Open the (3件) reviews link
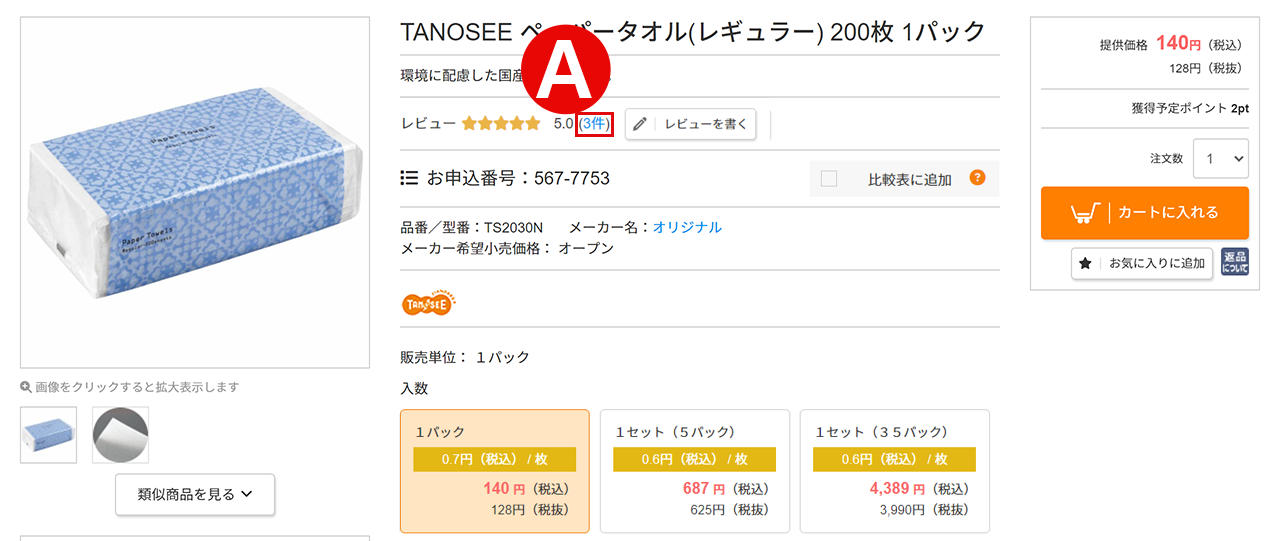The width and height of the screenshot is (1280, 541). [594, 124]
